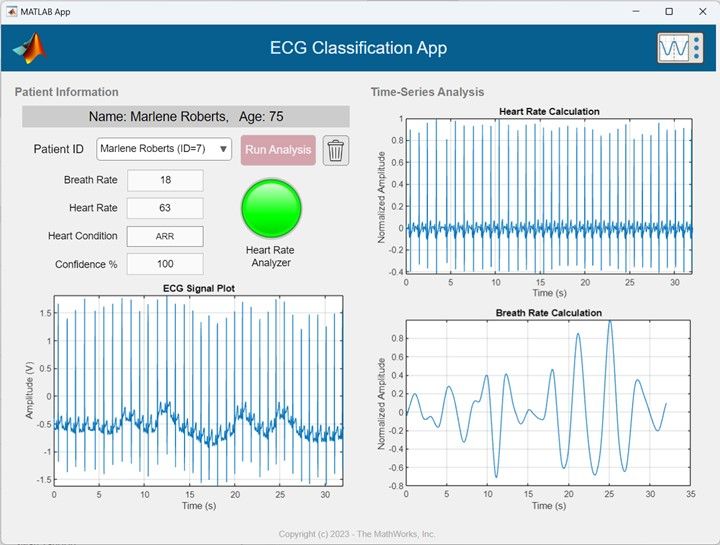The height and width of the screenshot is (545, 720).
Task: Click the Time-Series Analysis panel heading
Action: click(x=427, y=92)
